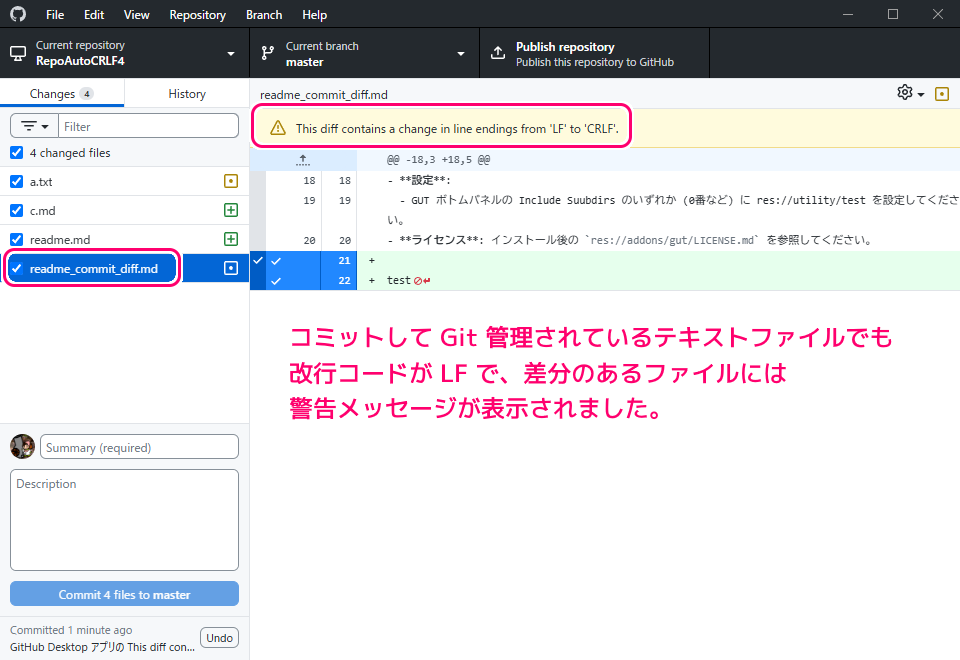Image resolution: width=960 pixels, height=660 pixels.
Task: Click the GitHub logo icon in title bar
Action: tap(18, 15)
